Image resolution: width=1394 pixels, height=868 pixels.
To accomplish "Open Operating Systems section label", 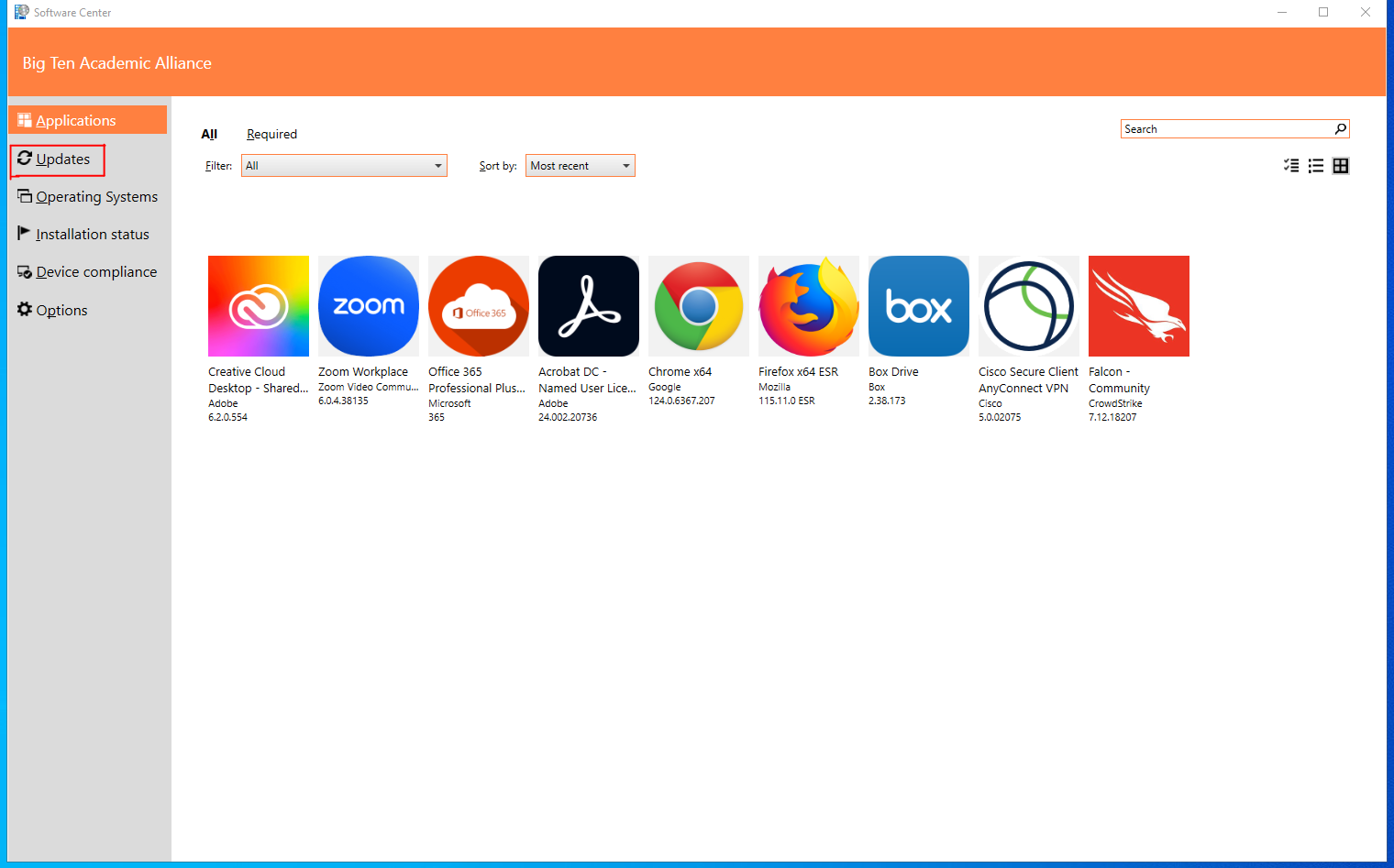I will [x=97, y=196].
